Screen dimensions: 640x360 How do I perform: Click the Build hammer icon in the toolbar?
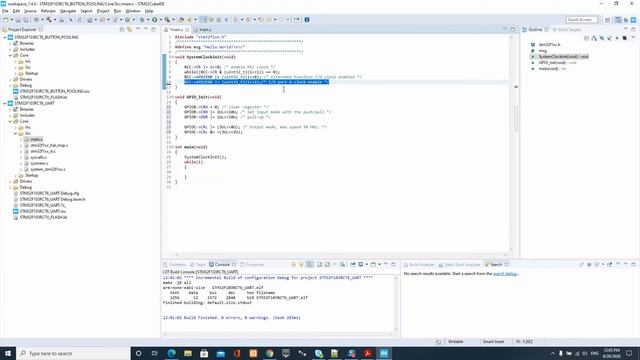click(49, 20)
